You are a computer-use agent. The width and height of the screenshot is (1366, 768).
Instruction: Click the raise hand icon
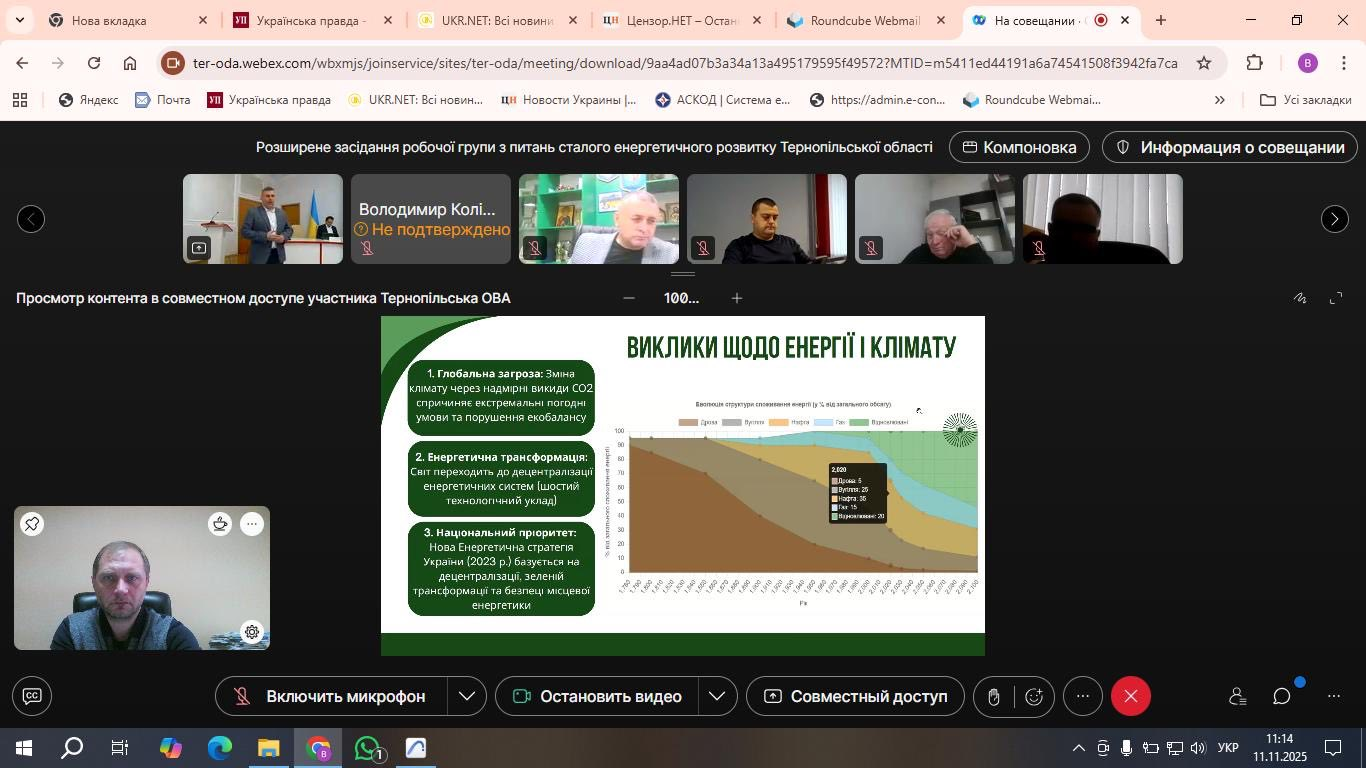coord(993,697)
